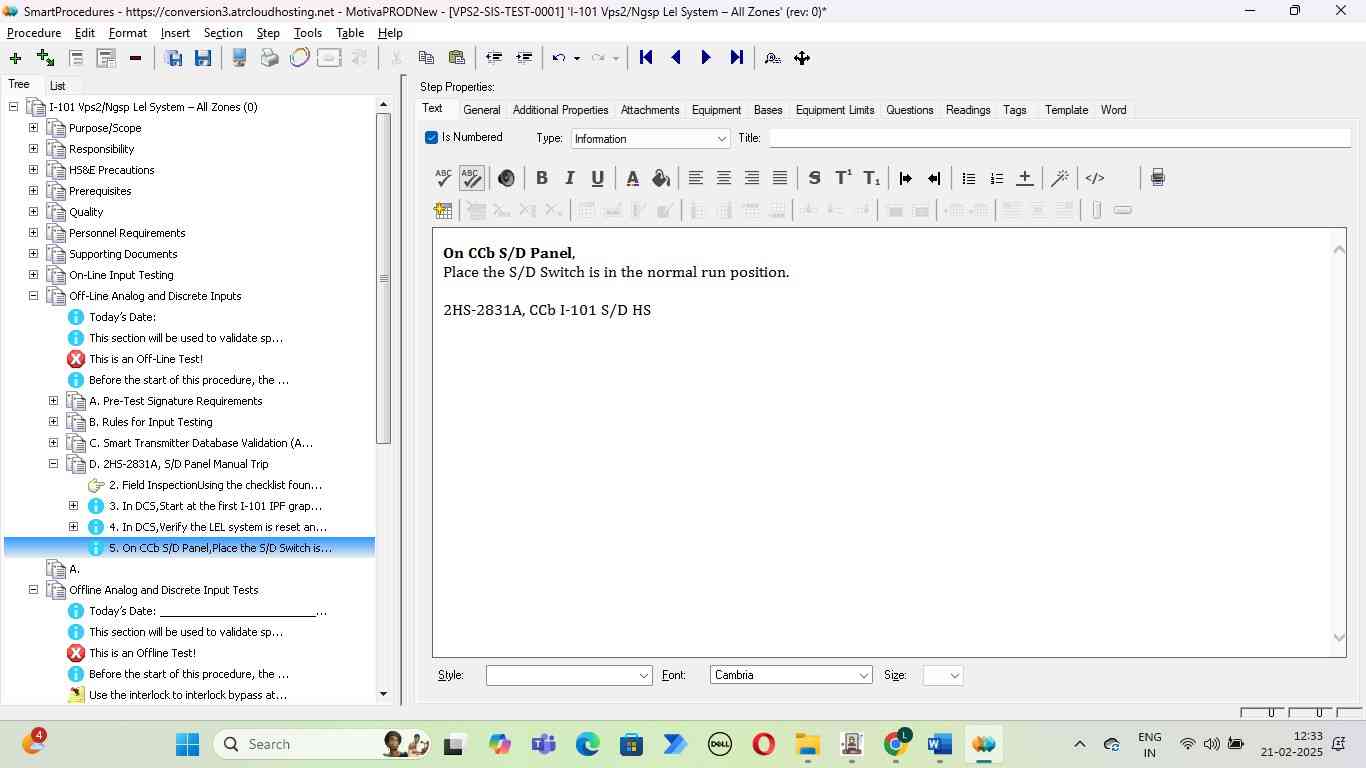Click the HTML source code icon
This screenshot has width=1366, height=768.
1095,178
